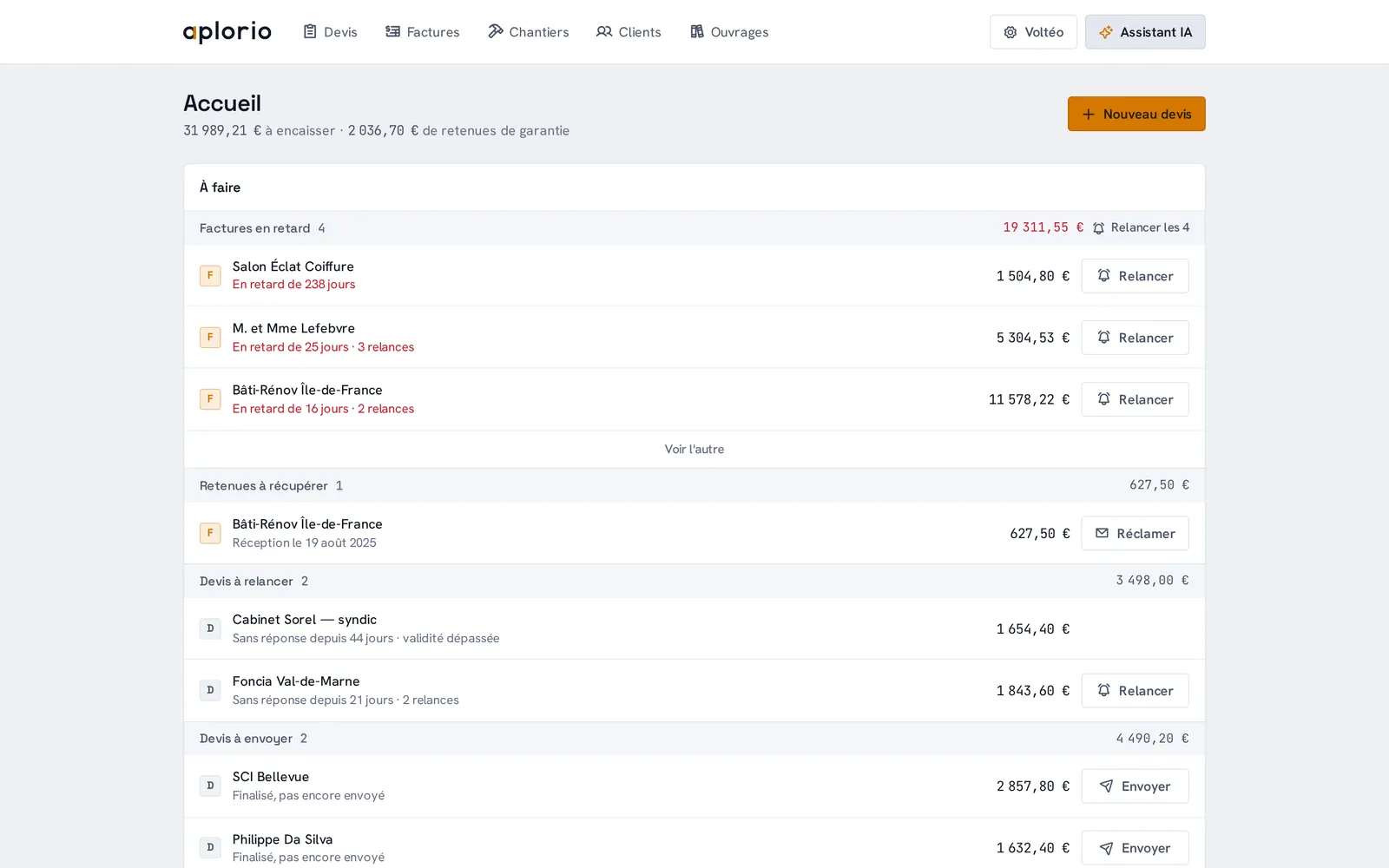Réclamer the Bâti-Rénov retenue

(x=1135, y=533)
